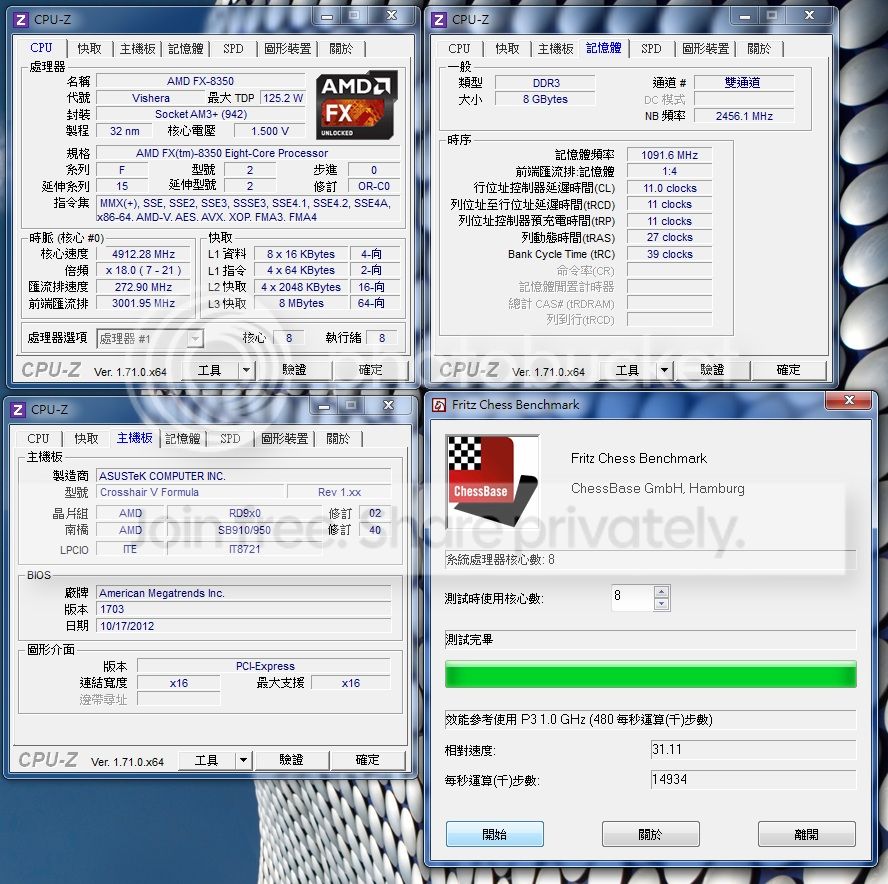Click the ChessBase logo in Fritz Benchmark
The width and height of the screenshot is (888, 884).
[x=492, y=481]
